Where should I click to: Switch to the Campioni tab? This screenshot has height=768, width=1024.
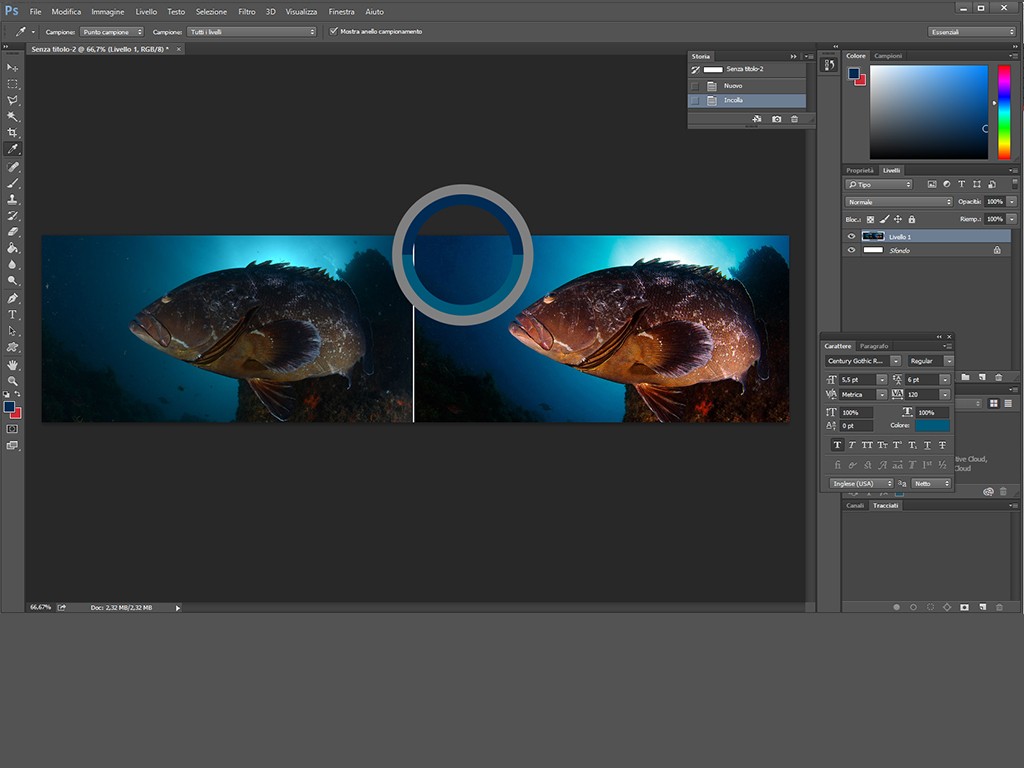888,56
